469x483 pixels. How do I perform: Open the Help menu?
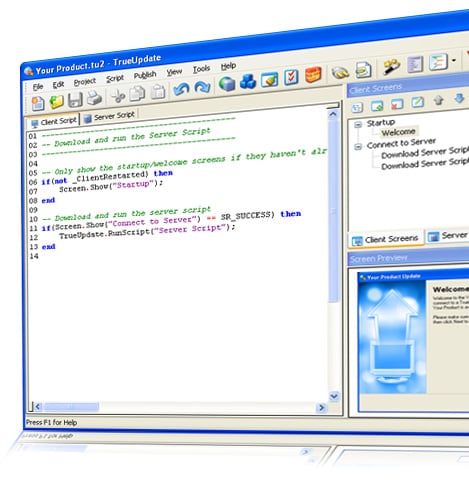pyautogui.click(x=228, y=66)
